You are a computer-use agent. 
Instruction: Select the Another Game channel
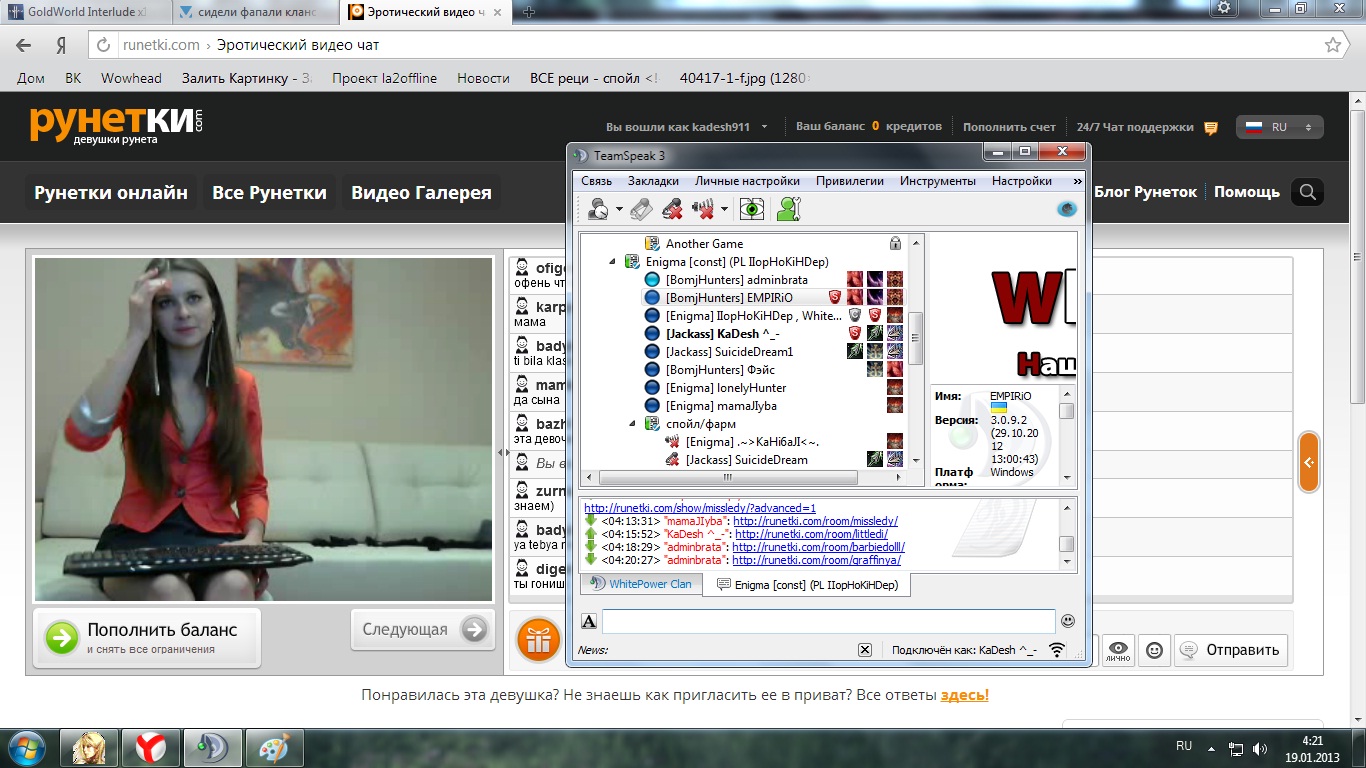point(704,243)
